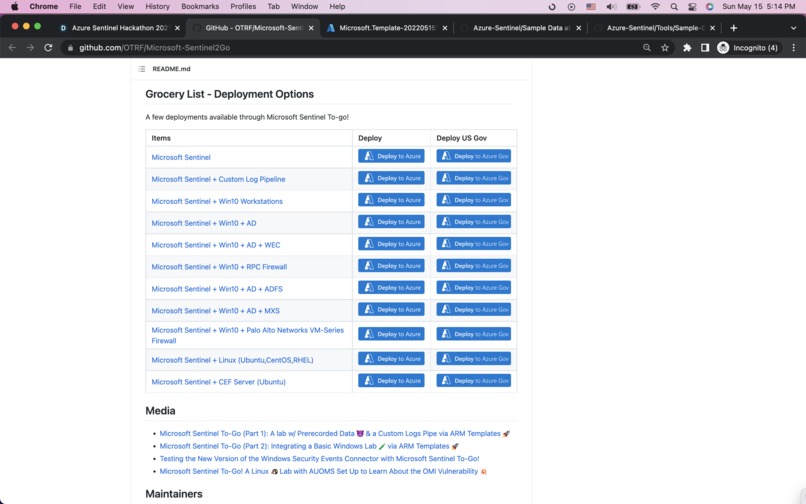Click the github.com address bar URL
The width and height of the screenshot is (806, 504).
point(154,48)
